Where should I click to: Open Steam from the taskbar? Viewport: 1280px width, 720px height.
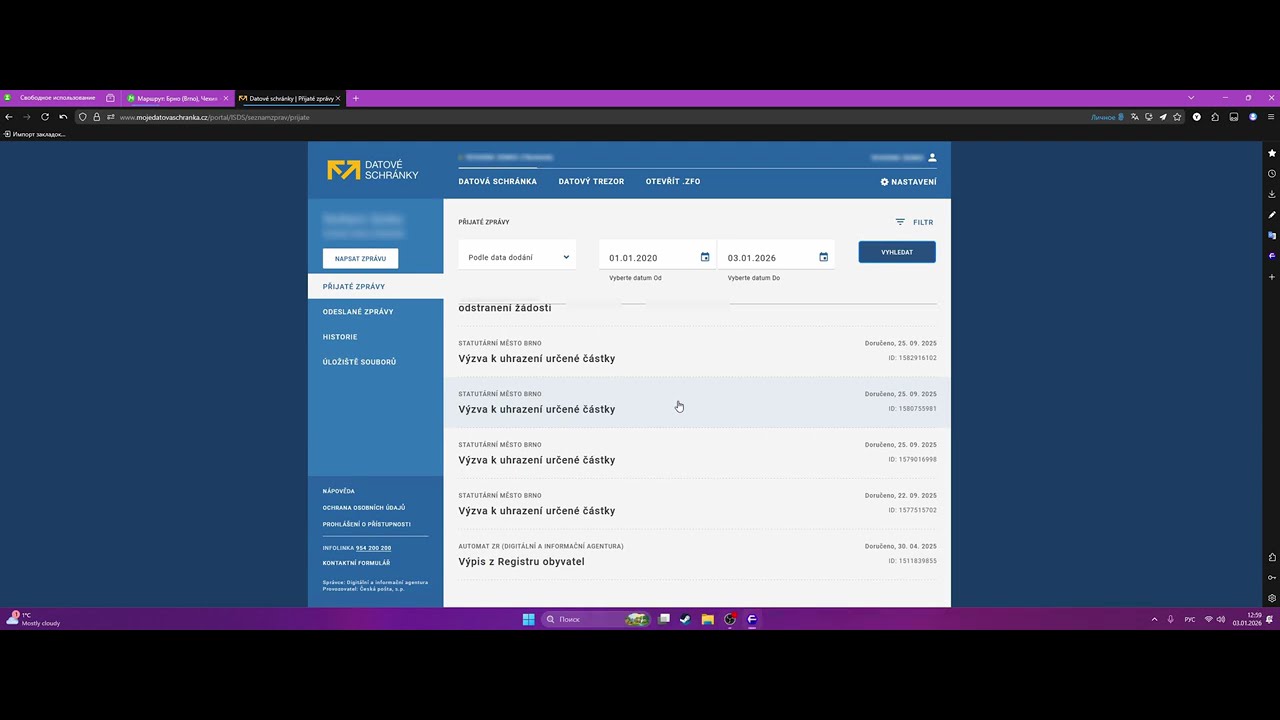point(685,619)
